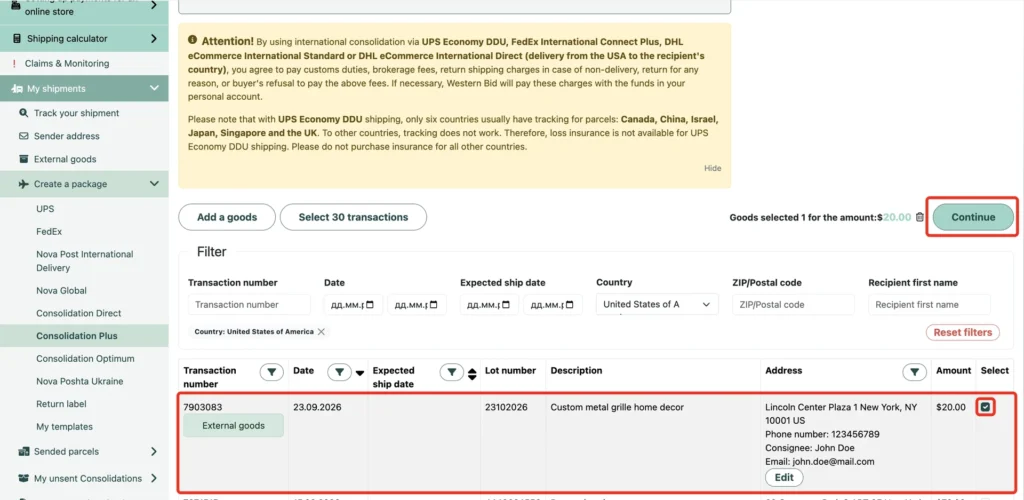
Task: Click description 'Custom metal grille home decor'
Action: pyautogui.click(x=617, y=407)
